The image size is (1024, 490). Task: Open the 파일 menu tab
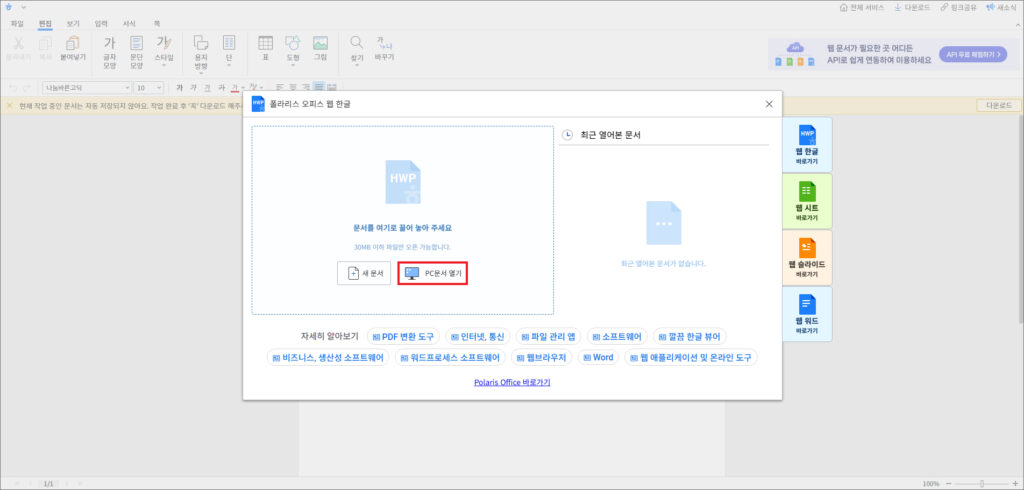coord(18,24)
